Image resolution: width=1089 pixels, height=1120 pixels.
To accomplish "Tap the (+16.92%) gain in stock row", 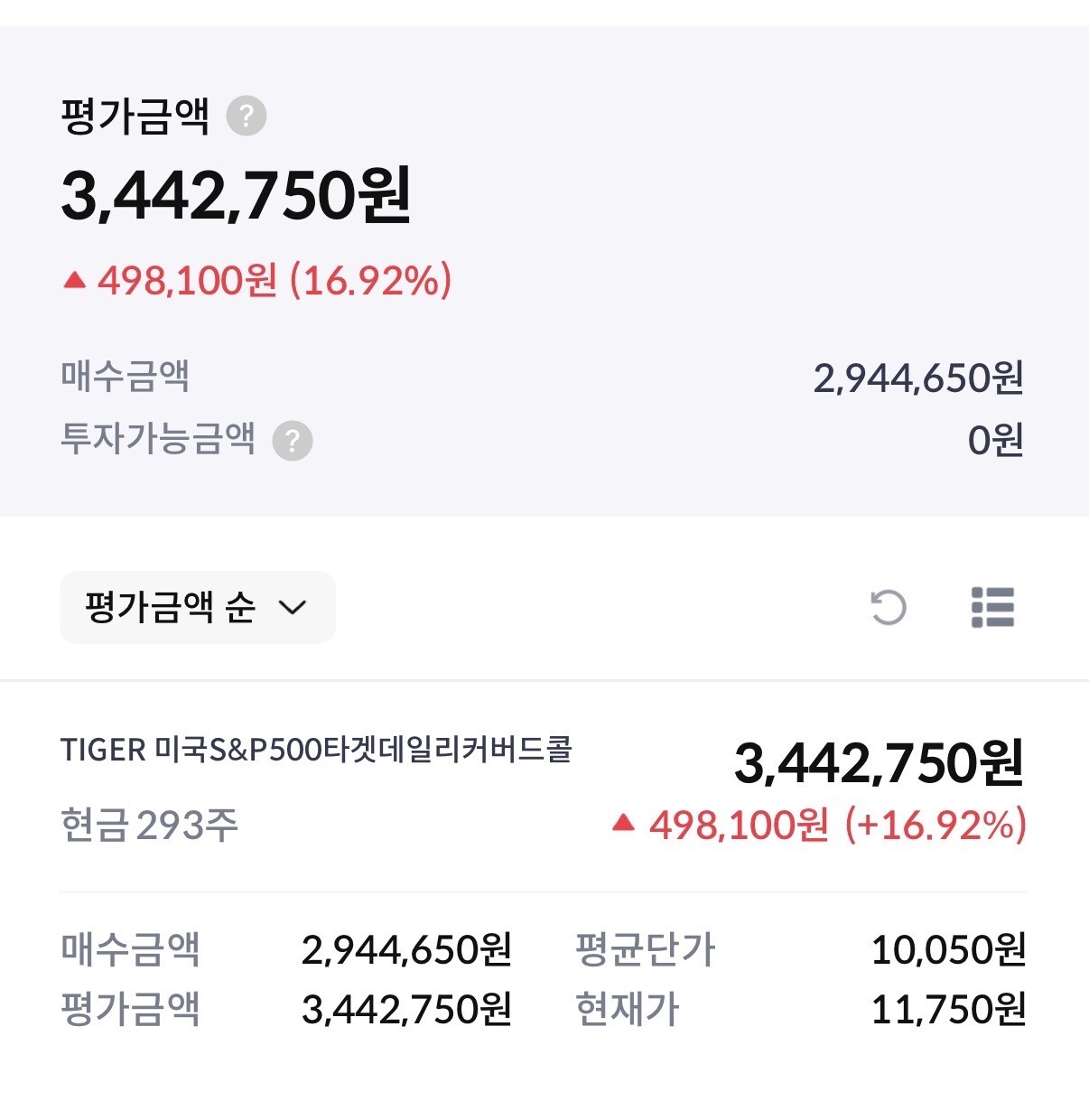I will [935, 825].
